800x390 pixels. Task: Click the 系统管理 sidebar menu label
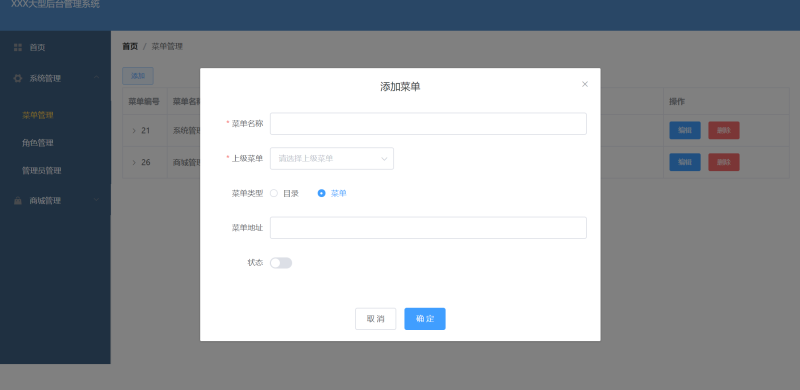45,78
